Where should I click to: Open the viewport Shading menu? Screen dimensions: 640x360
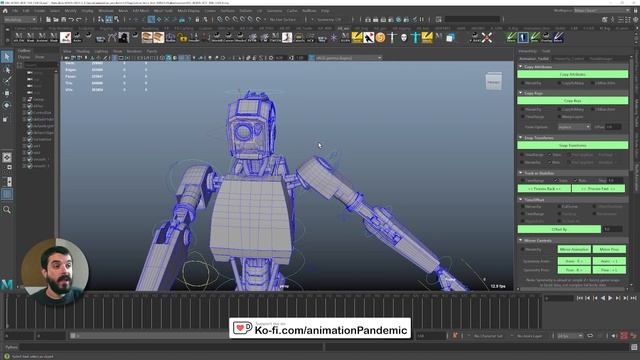pyautogui.click(x=83, y=51)
